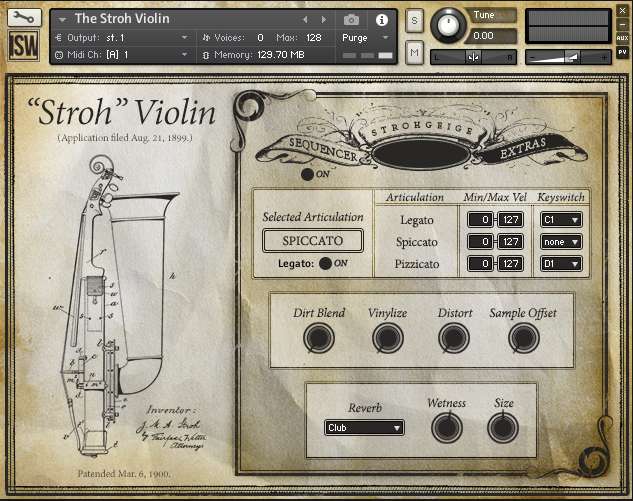Viewport: 633px width, 501px height.
Task: Minimize instrument view with minus button
Action: [622, 25]
